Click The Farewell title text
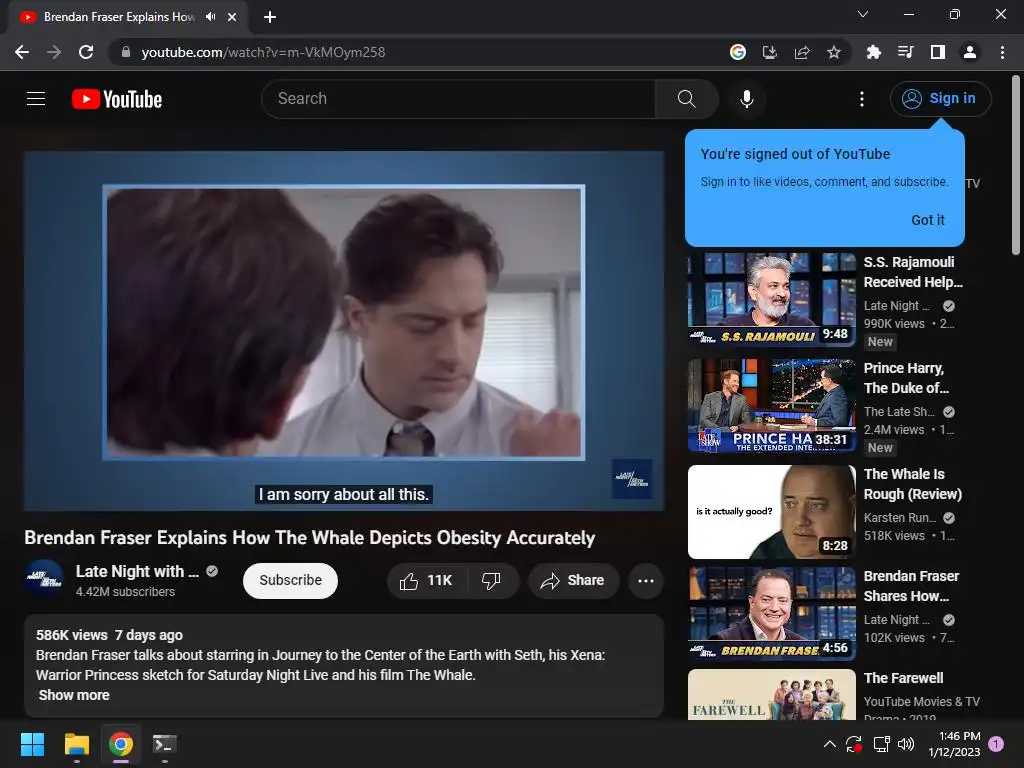The width and height of the screenshot is (1024, 768). (903, 678)
